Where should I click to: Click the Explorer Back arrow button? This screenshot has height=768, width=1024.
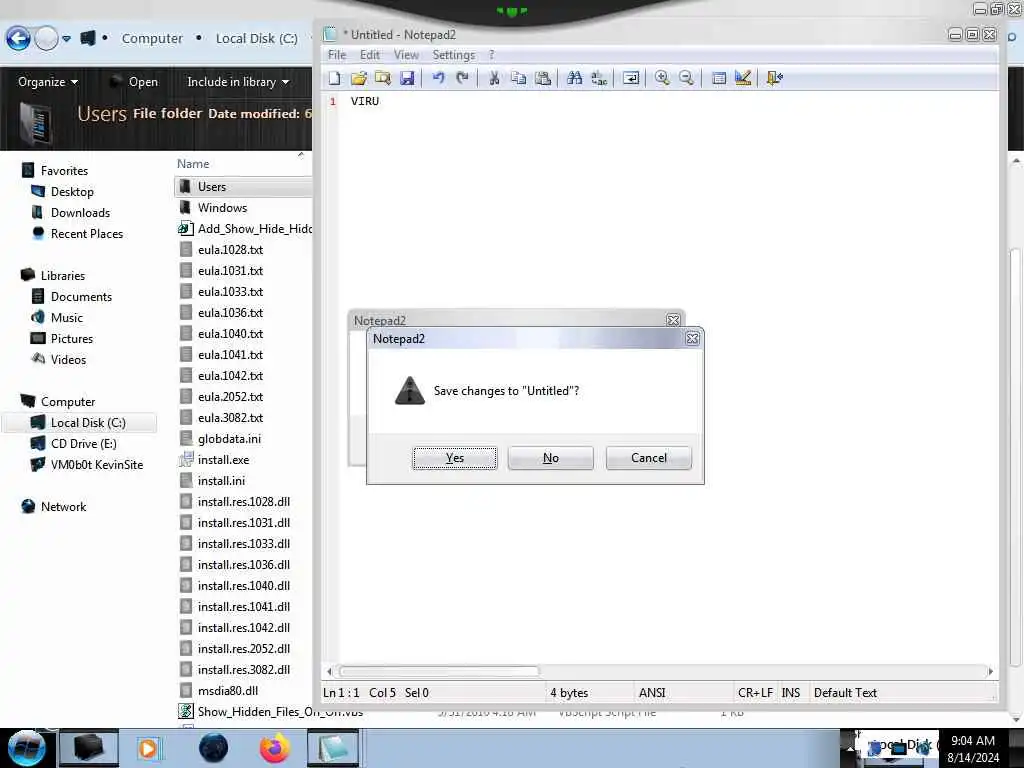coord(18,39)
